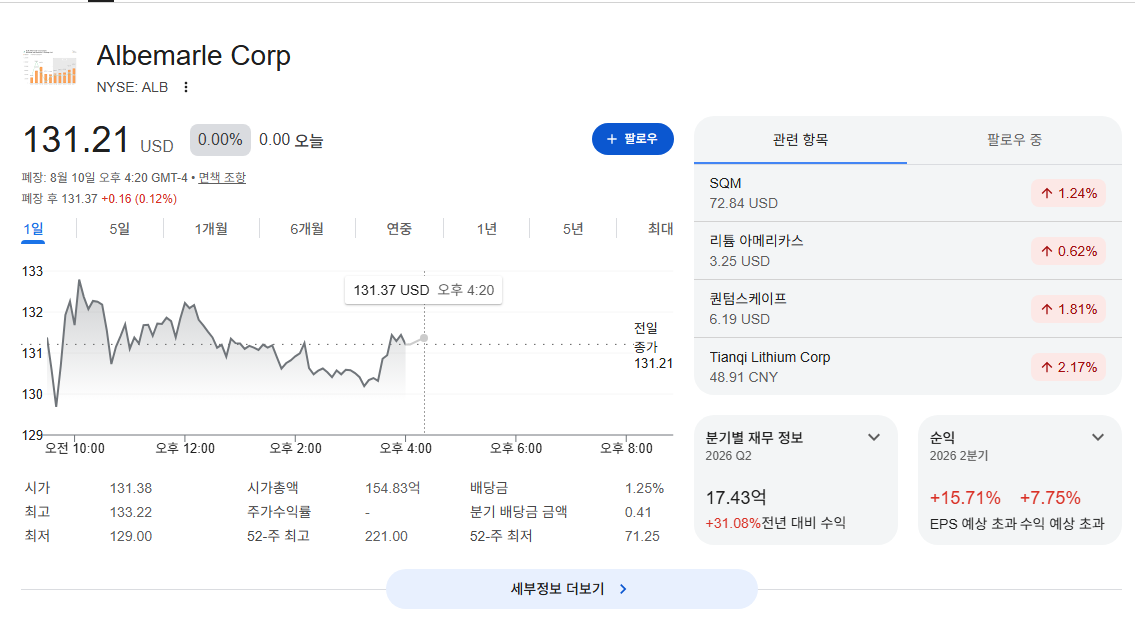Screen dimensions: 1135x626
Task: Expand the 분기별 재무 정보 card chevron
Action: tap(874, 437)
